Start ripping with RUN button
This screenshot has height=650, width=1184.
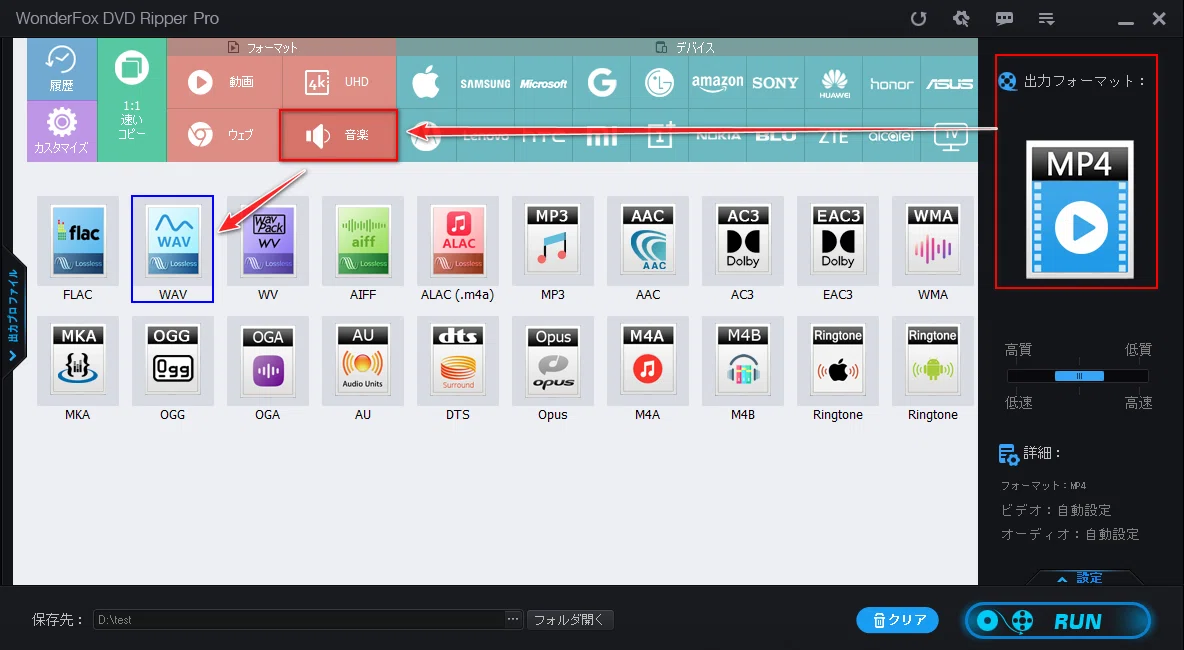pyautogui.click(x=1058, y=621)
